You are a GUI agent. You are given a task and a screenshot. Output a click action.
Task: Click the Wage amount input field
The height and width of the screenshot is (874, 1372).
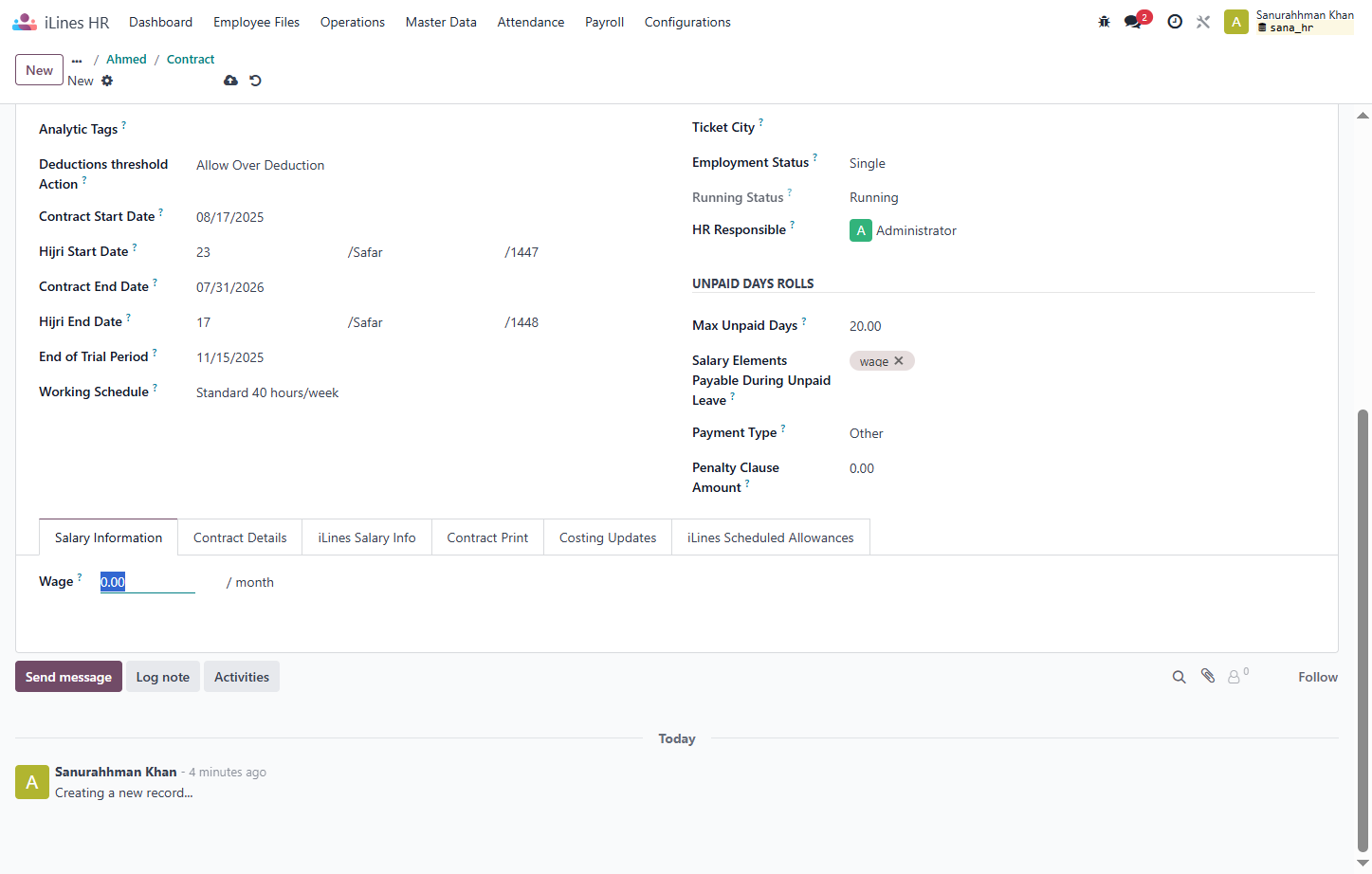click(148, 582)
